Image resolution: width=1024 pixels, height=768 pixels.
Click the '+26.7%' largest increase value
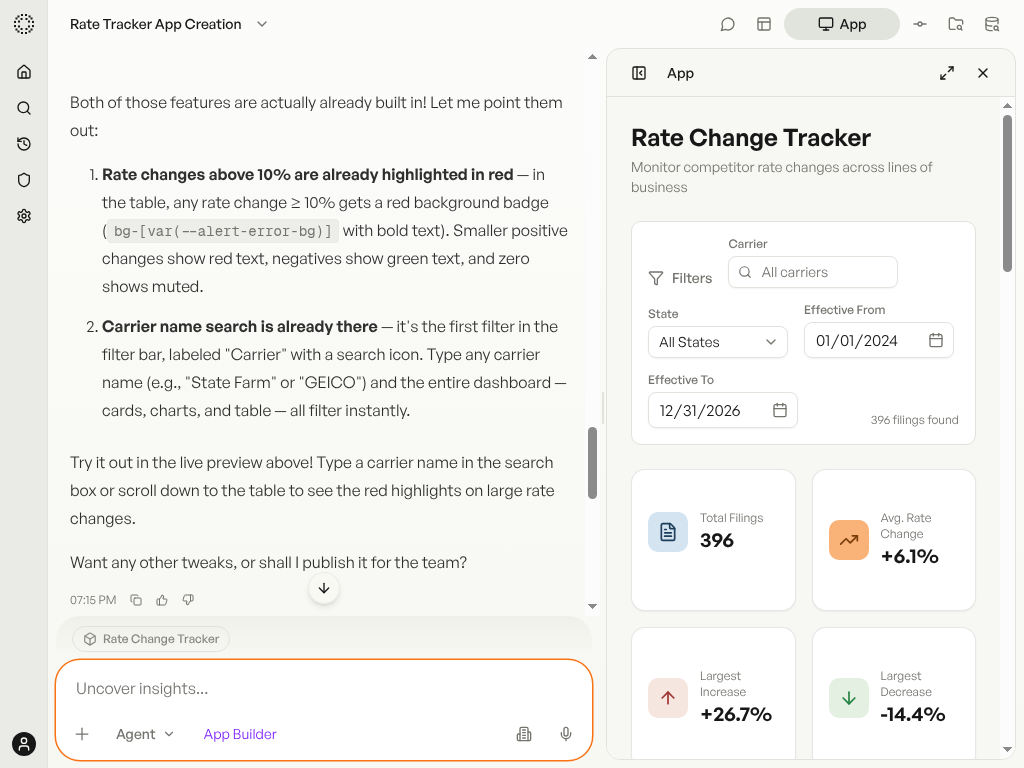point(736,714)
